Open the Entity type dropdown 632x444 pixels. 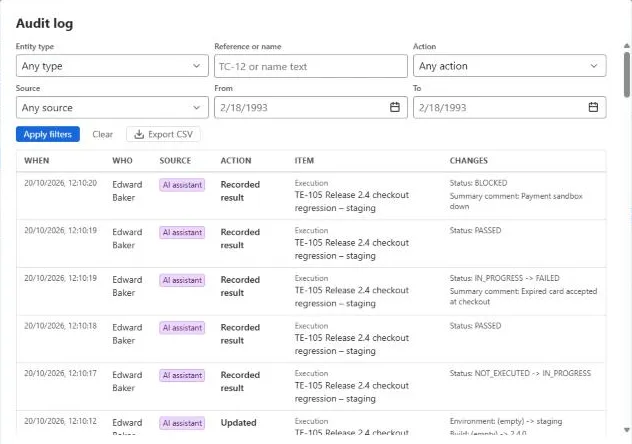112,66
